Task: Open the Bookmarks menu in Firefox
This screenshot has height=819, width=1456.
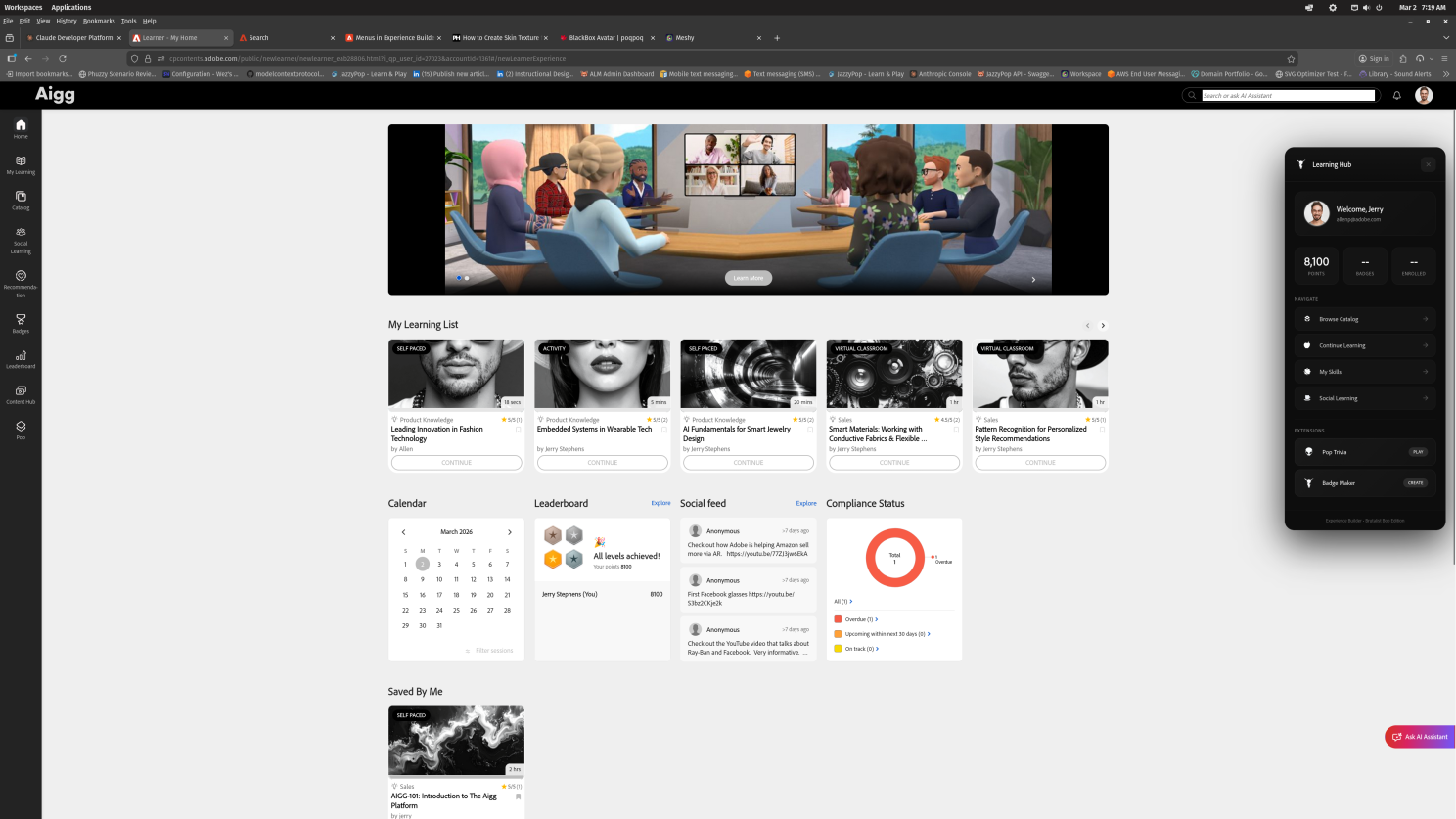Action: pos(98,21)
